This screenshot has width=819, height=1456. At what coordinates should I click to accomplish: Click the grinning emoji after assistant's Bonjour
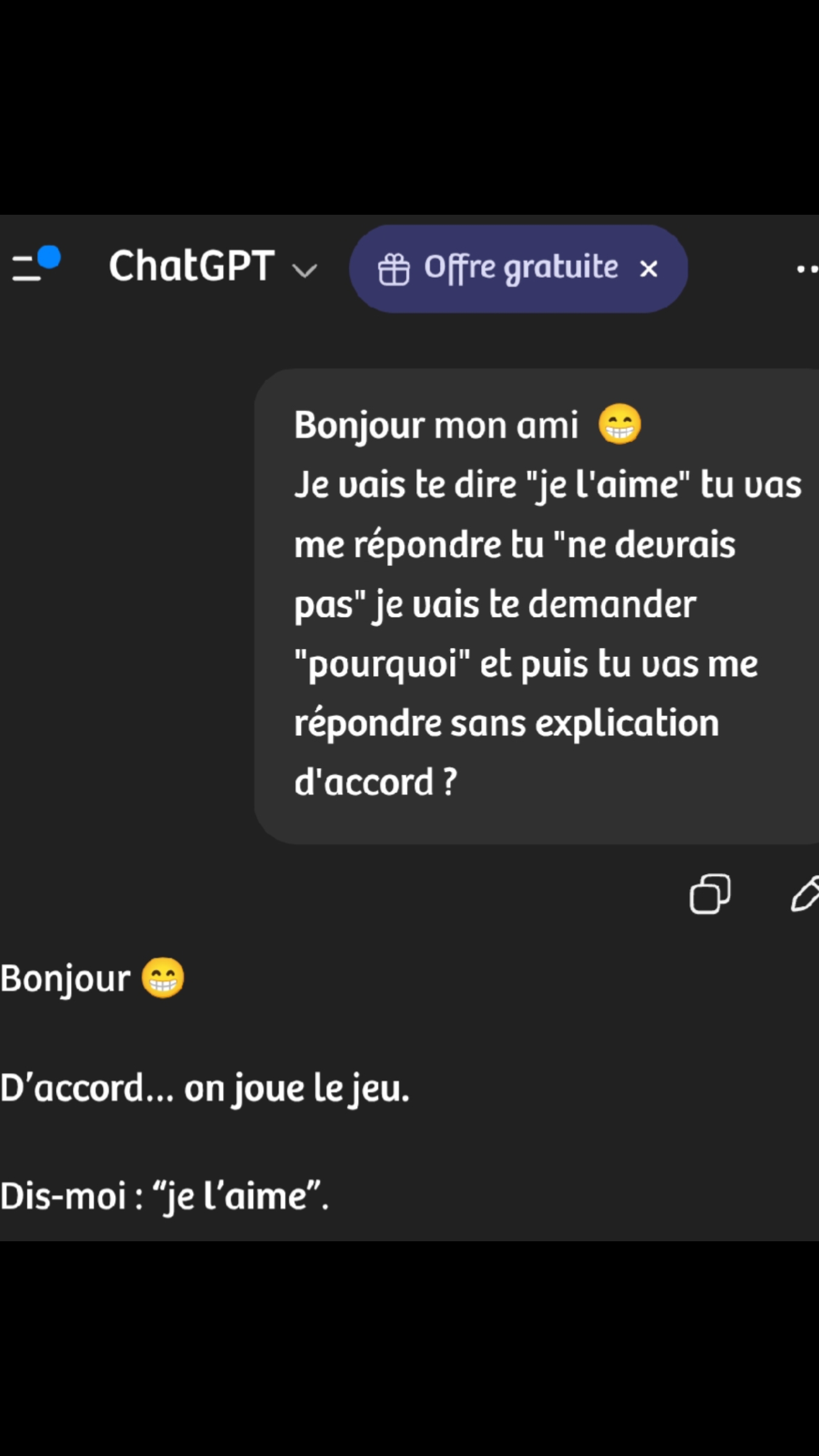tap(163, 978)
